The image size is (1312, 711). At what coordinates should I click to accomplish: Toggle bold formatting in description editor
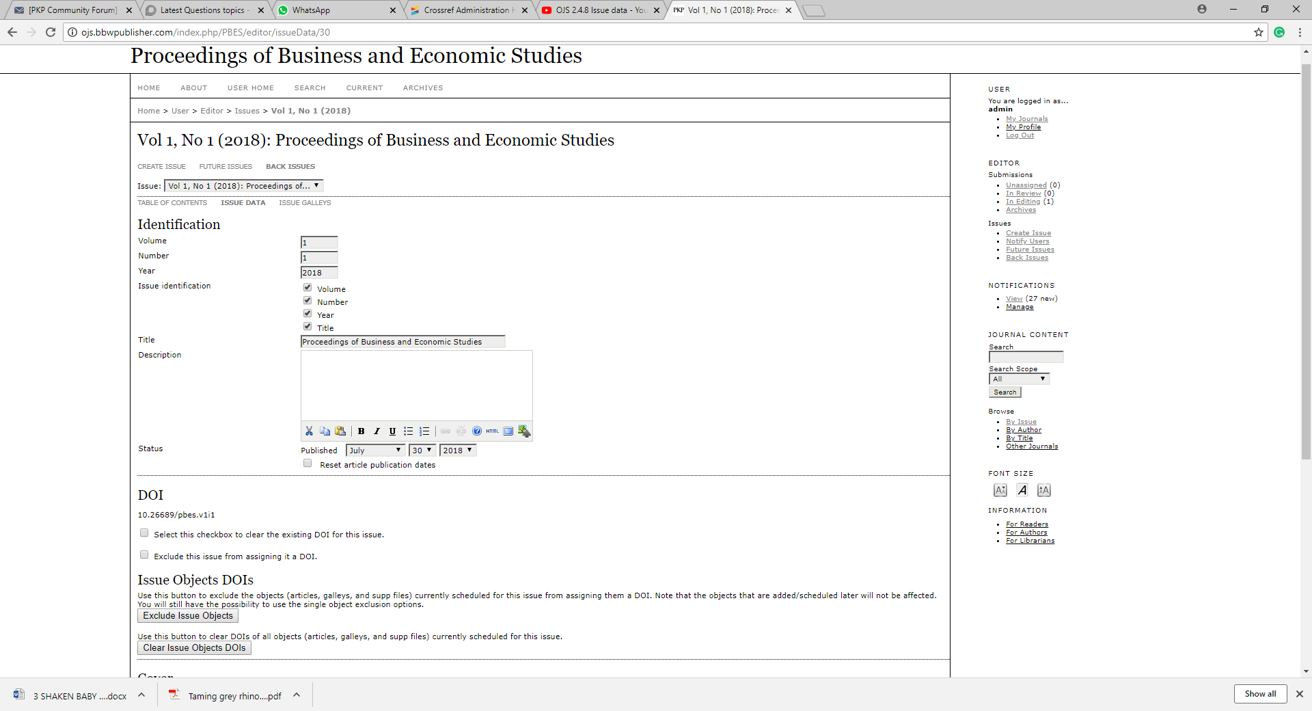coord(361,431)
